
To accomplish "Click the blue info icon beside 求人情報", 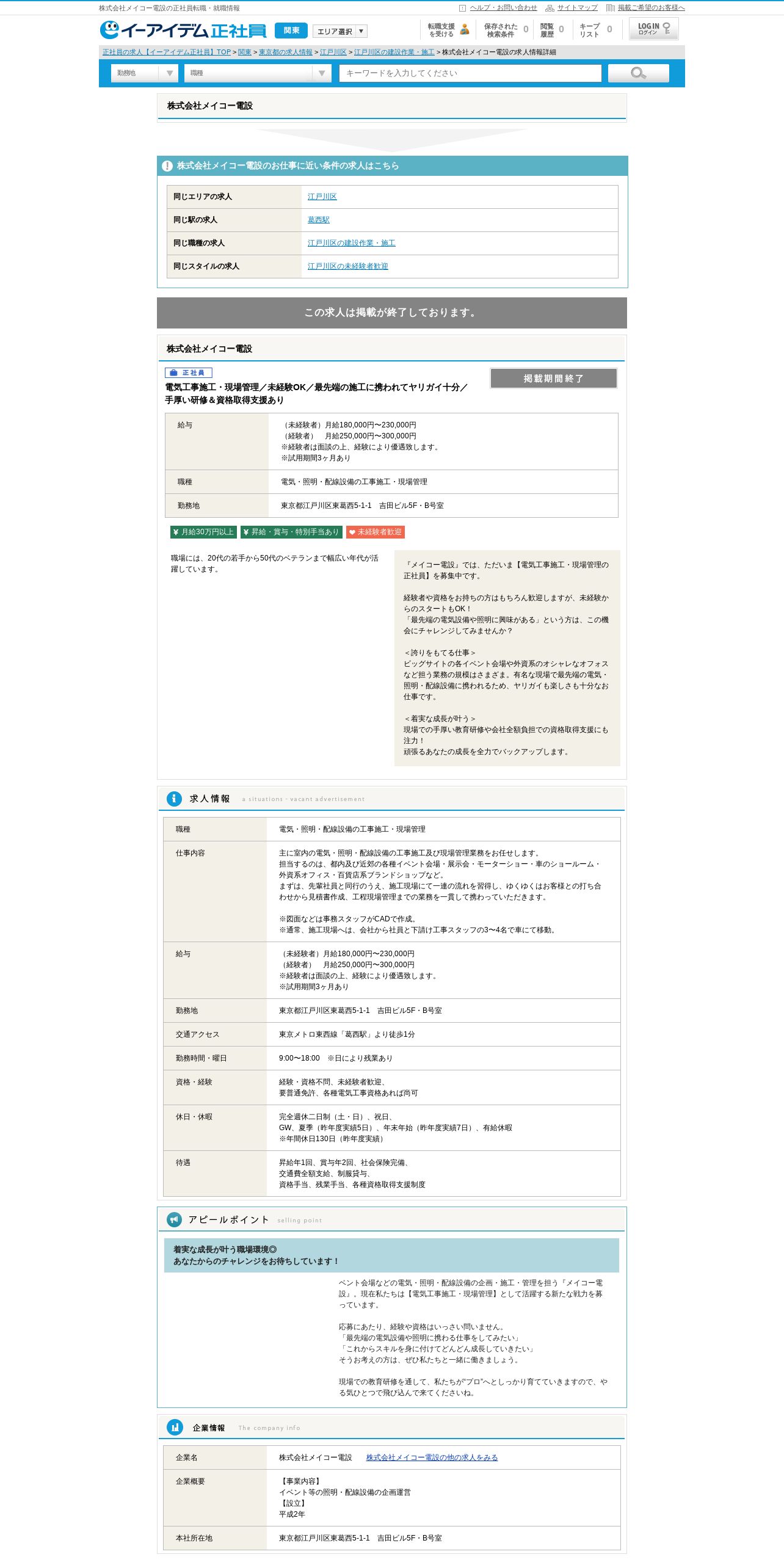I will [x=174, y=799].
